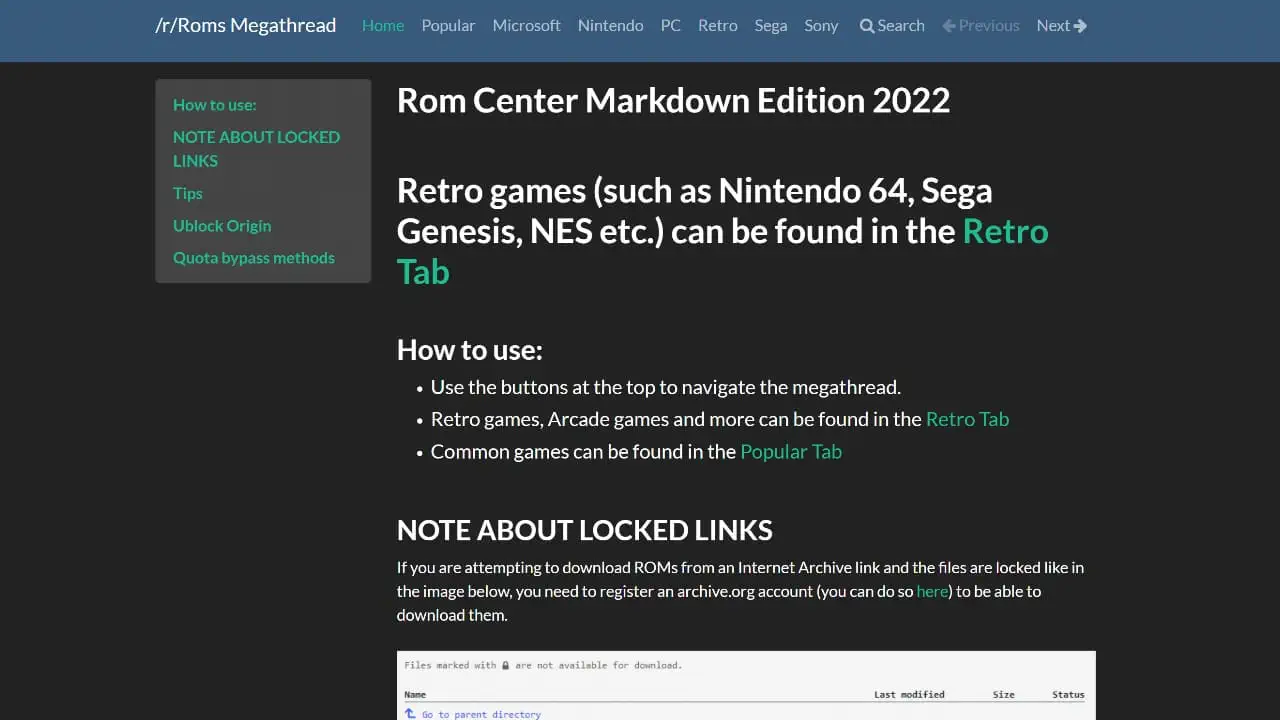Viewport: 1280px width, 720px height.
Task: Click 'Retro Tab' link in bullet list
Action: click(x=967, y=419)
